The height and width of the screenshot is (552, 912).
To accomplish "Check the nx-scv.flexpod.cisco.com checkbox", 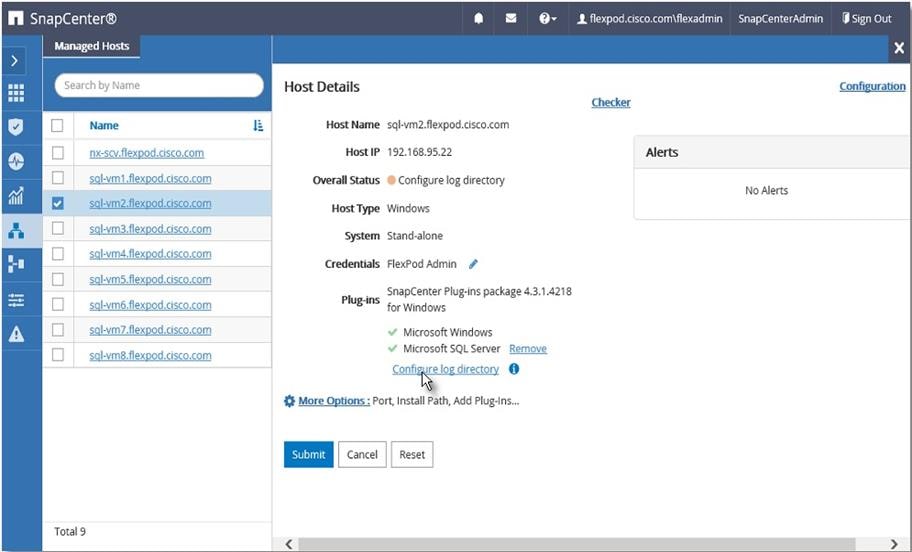I will [x=58, y=153].
